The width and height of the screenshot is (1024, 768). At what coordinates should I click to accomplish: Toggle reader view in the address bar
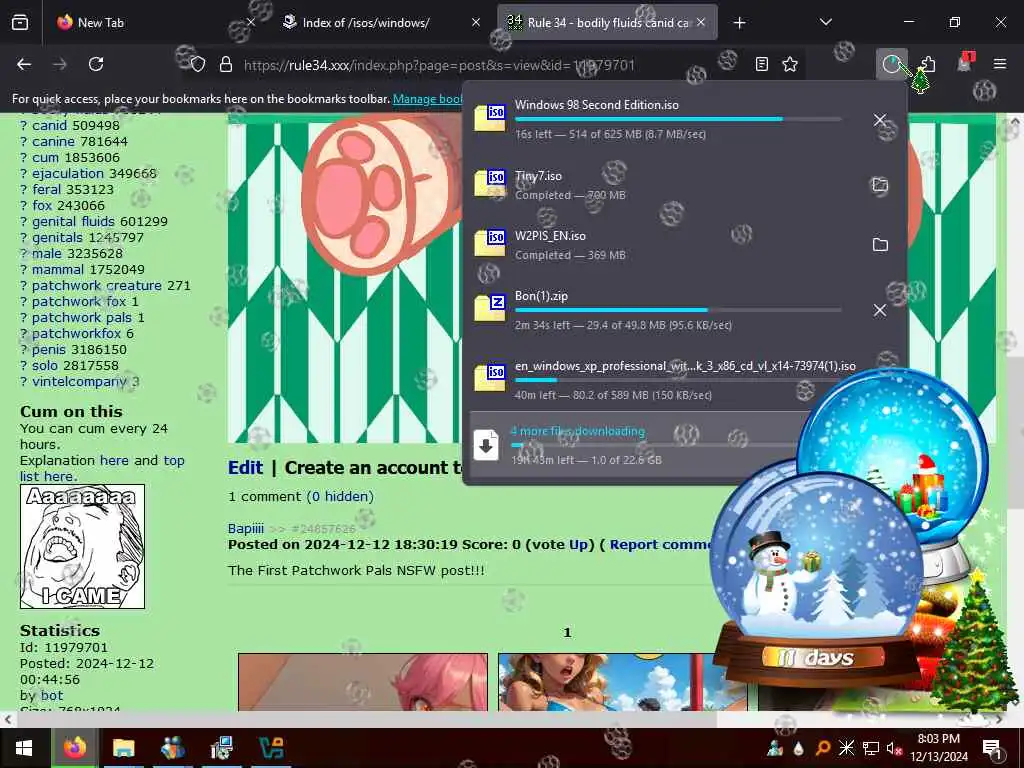click(x=761, y=64)
